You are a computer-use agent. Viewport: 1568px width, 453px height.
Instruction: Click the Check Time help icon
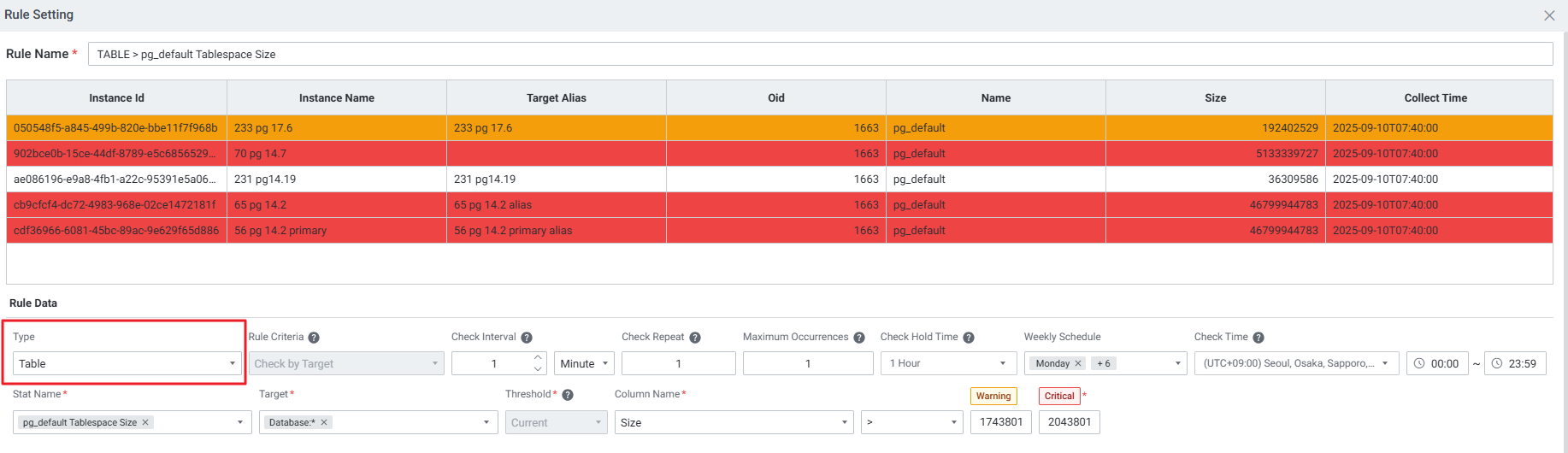1259,338
